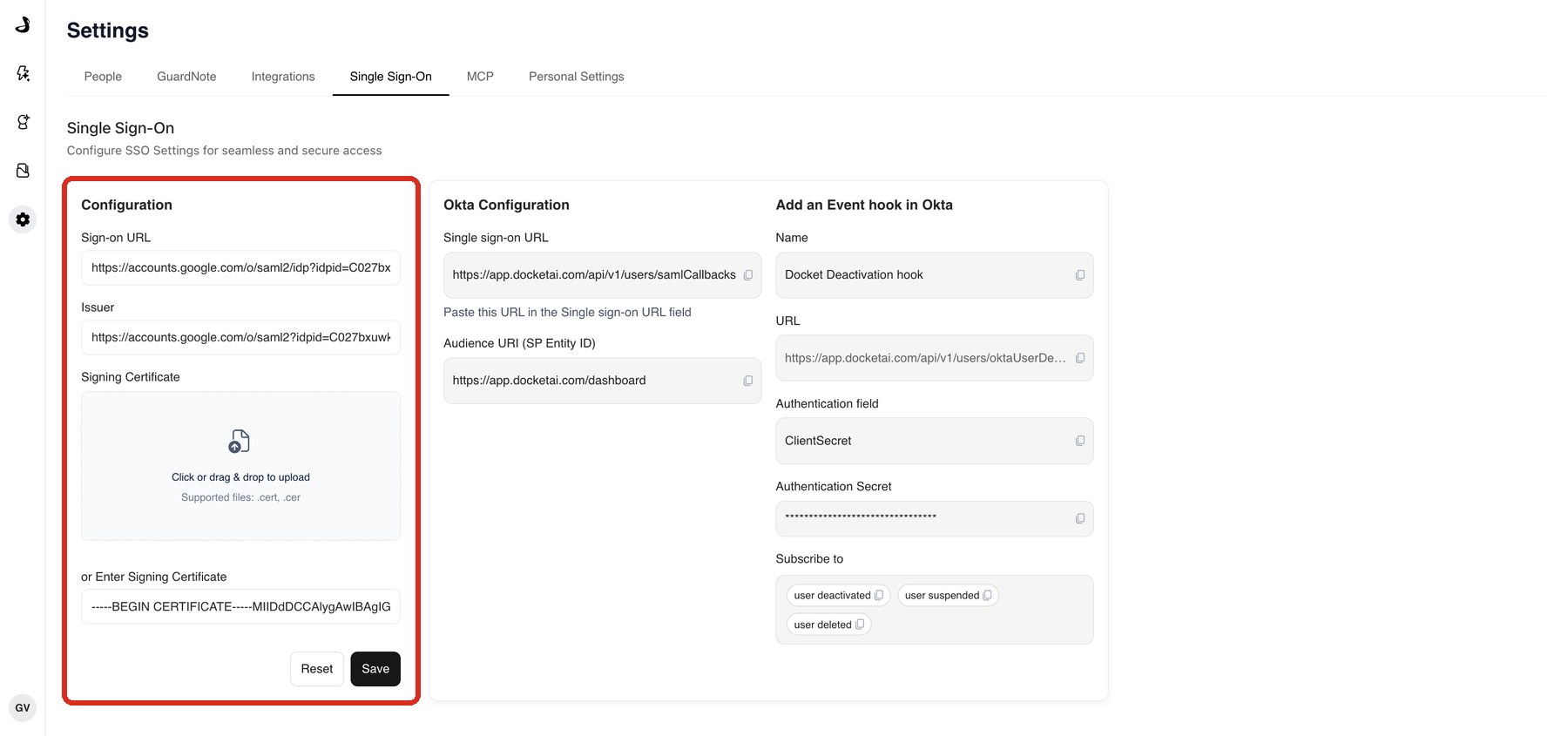The height and width of the screenshot is (736, 1568).
Task: Click the masked Authentication Secret field
Action: pos(935,518)
